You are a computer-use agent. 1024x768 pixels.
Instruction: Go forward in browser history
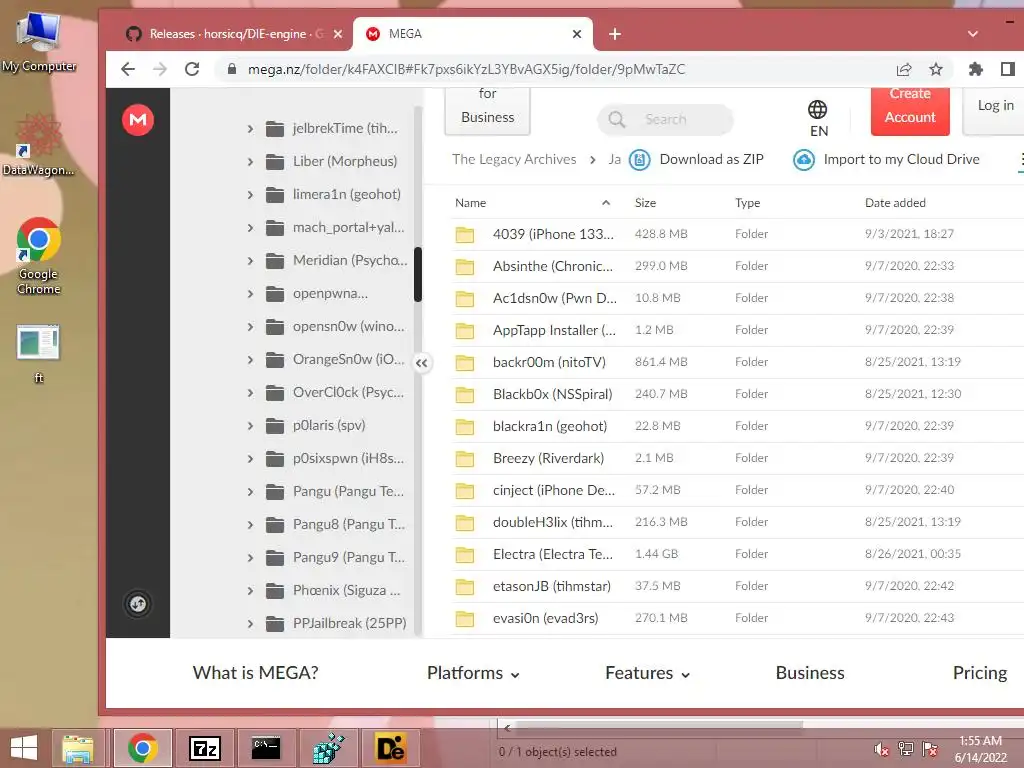point(160,69)
